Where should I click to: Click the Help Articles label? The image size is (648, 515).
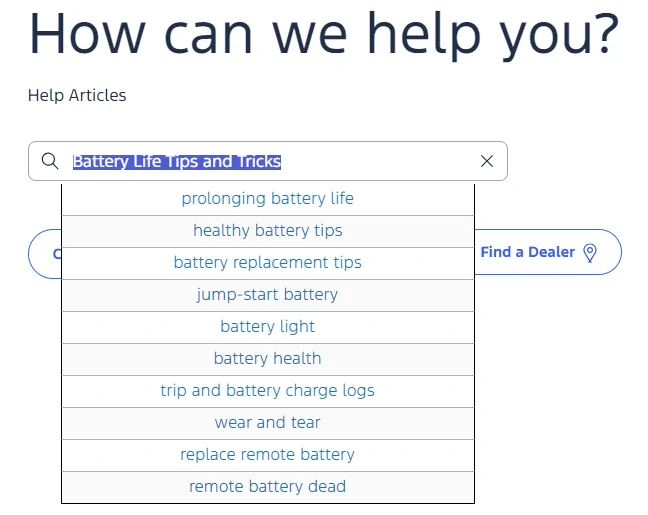tap(77, 96)
